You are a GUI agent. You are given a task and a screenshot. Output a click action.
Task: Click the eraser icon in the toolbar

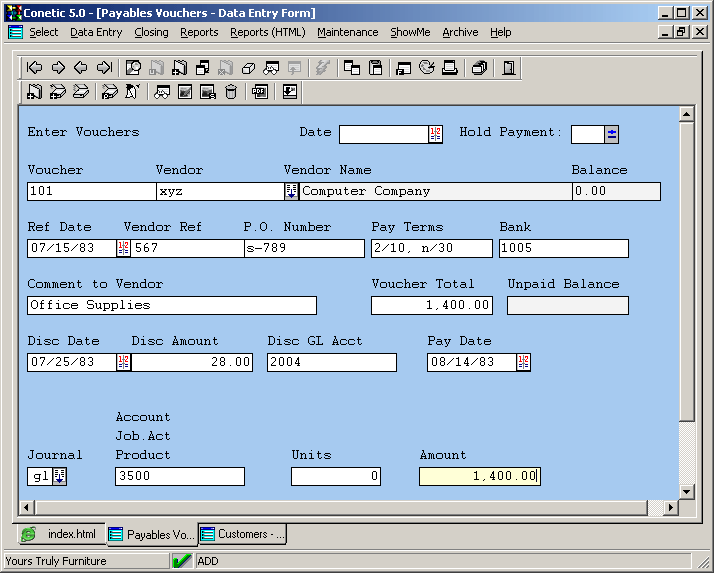[248, 68]
